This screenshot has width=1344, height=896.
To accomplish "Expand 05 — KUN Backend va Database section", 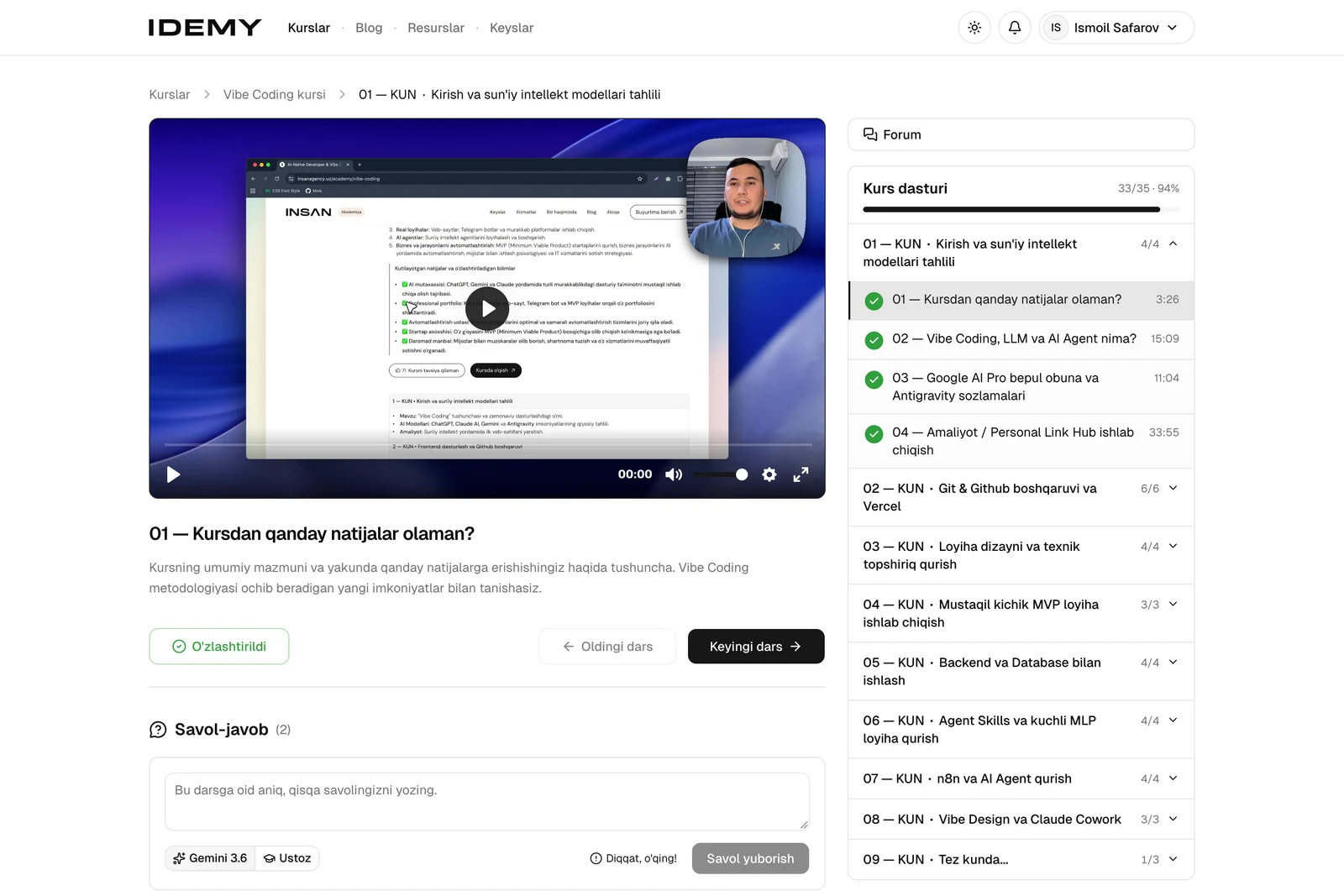I will pyautogui.click(x=1021, y=671).
